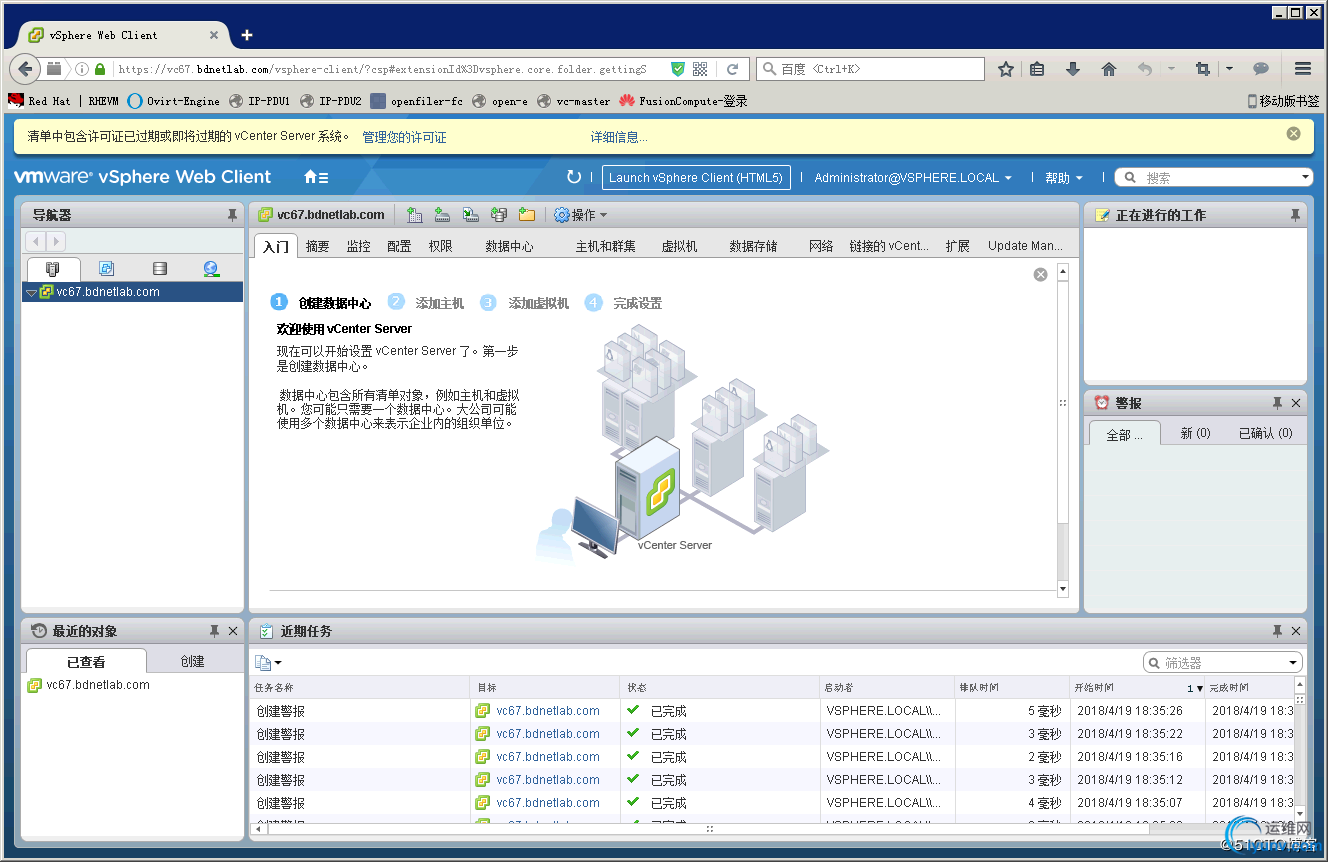Reload the page in Firefox
Image resolution: width=1328 pixels, height=862 pixels.
pos(732,69)
